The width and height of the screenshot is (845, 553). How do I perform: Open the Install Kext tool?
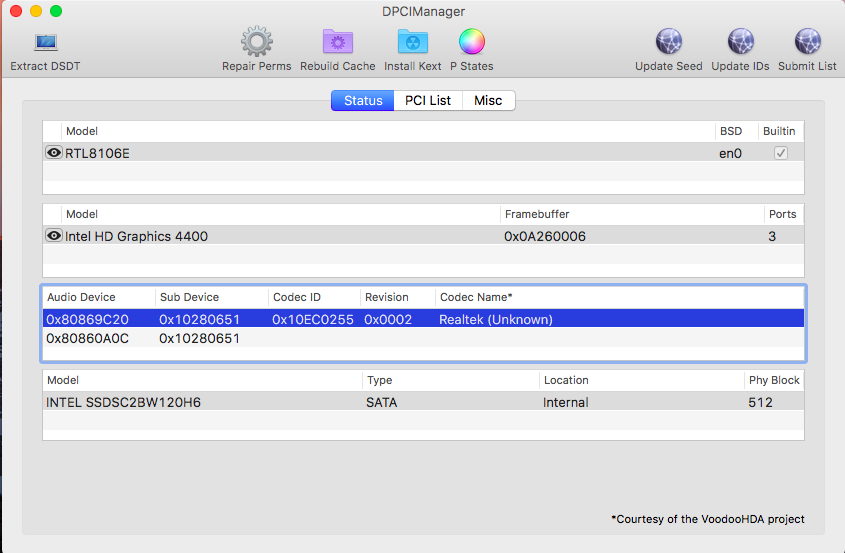click(412, 42)
